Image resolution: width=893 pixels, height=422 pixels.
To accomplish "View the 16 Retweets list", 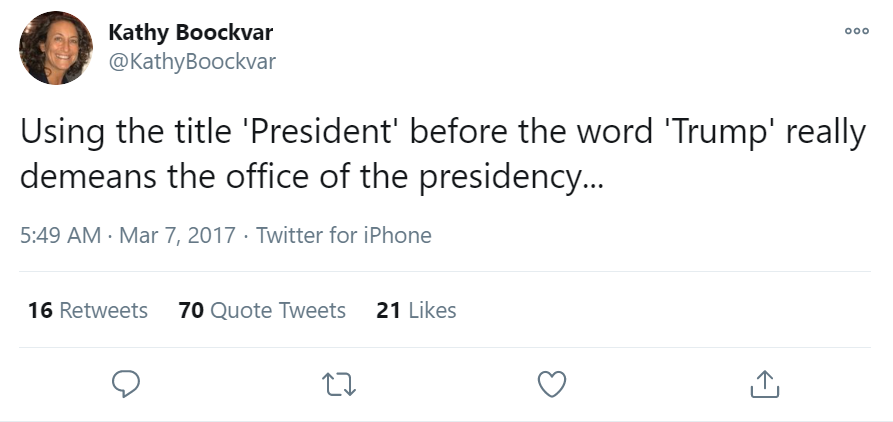I will click(88, 310).
